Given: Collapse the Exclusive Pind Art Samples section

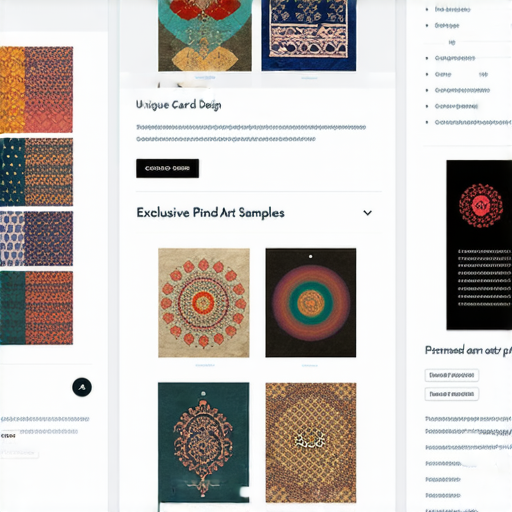Looking at the screenshot, I should (367, 213).
